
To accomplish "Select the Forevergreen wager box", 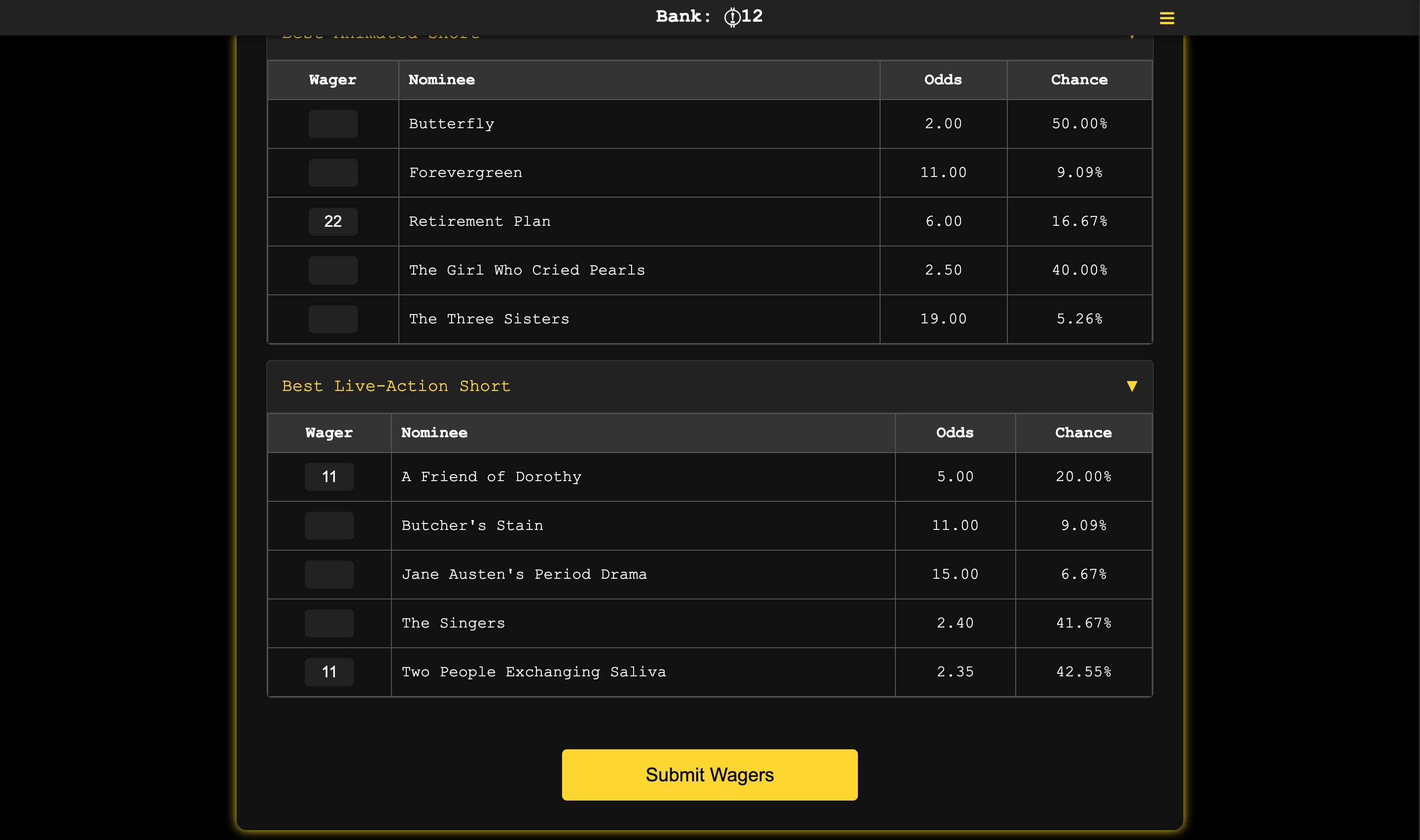I will click(x=333, y=173).
